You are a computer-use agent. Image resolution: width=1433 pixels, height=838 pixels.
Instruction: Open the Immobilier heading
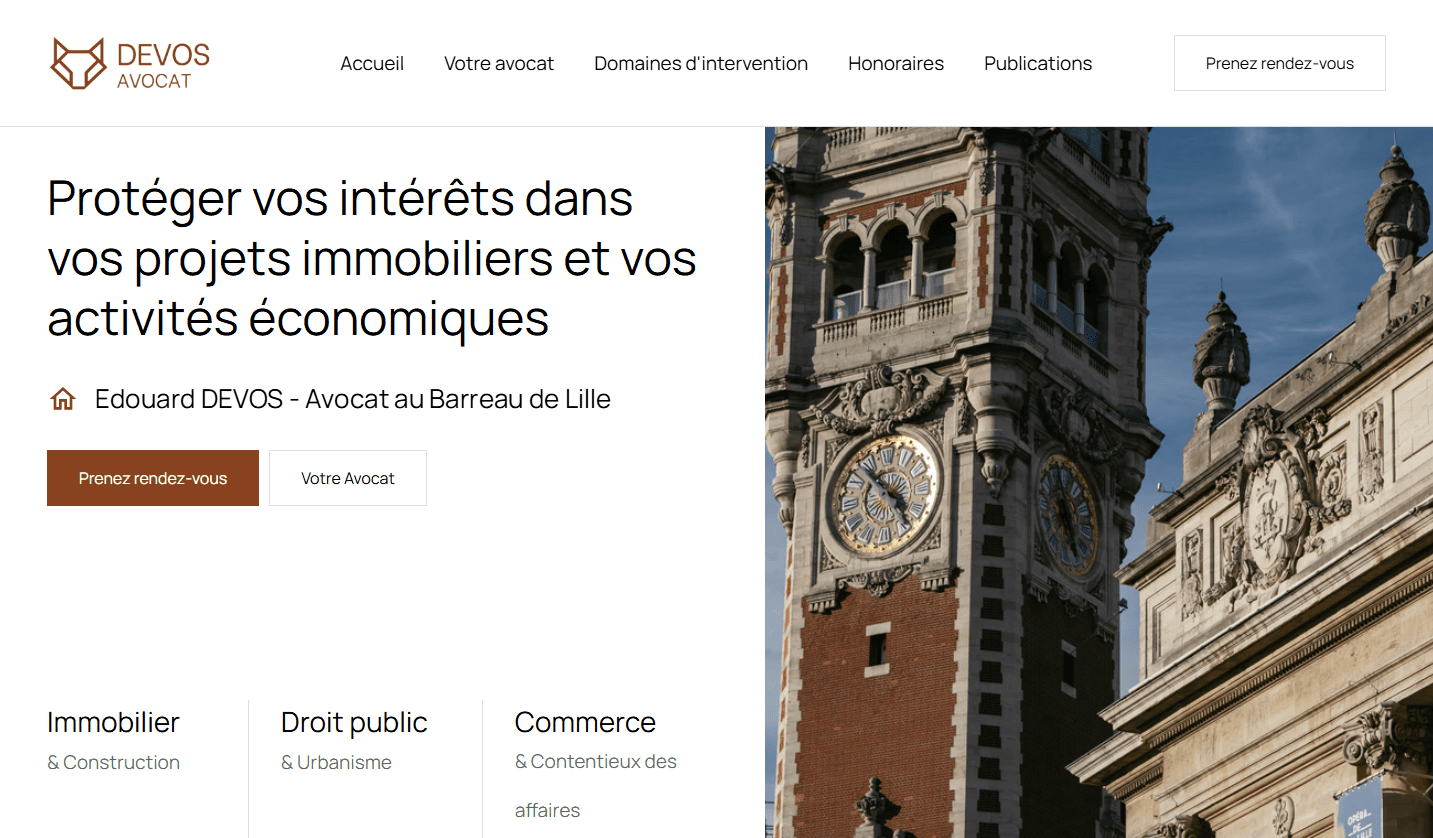coord(113,722)
